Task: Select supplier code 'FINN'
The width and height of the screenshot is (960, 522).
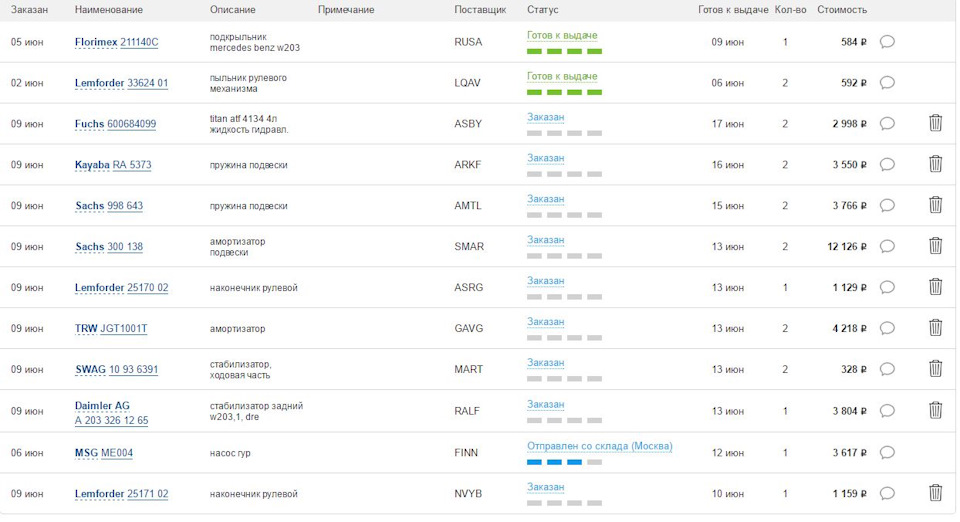Action: (466, 453)
